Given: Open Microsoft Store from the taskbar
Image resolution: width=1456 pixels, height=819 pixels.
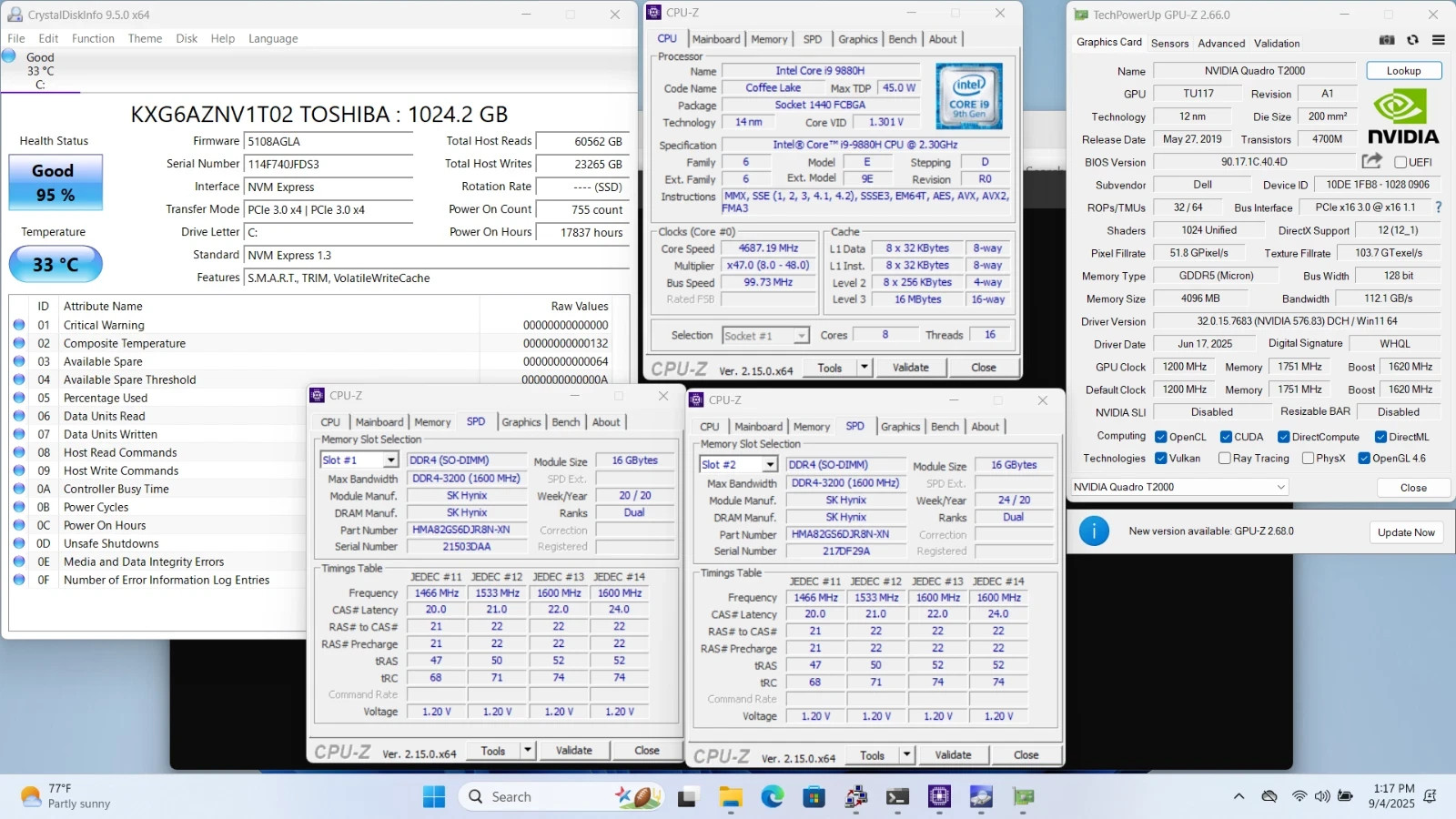Looking at the screenshot, I should [x=814, y=797].
